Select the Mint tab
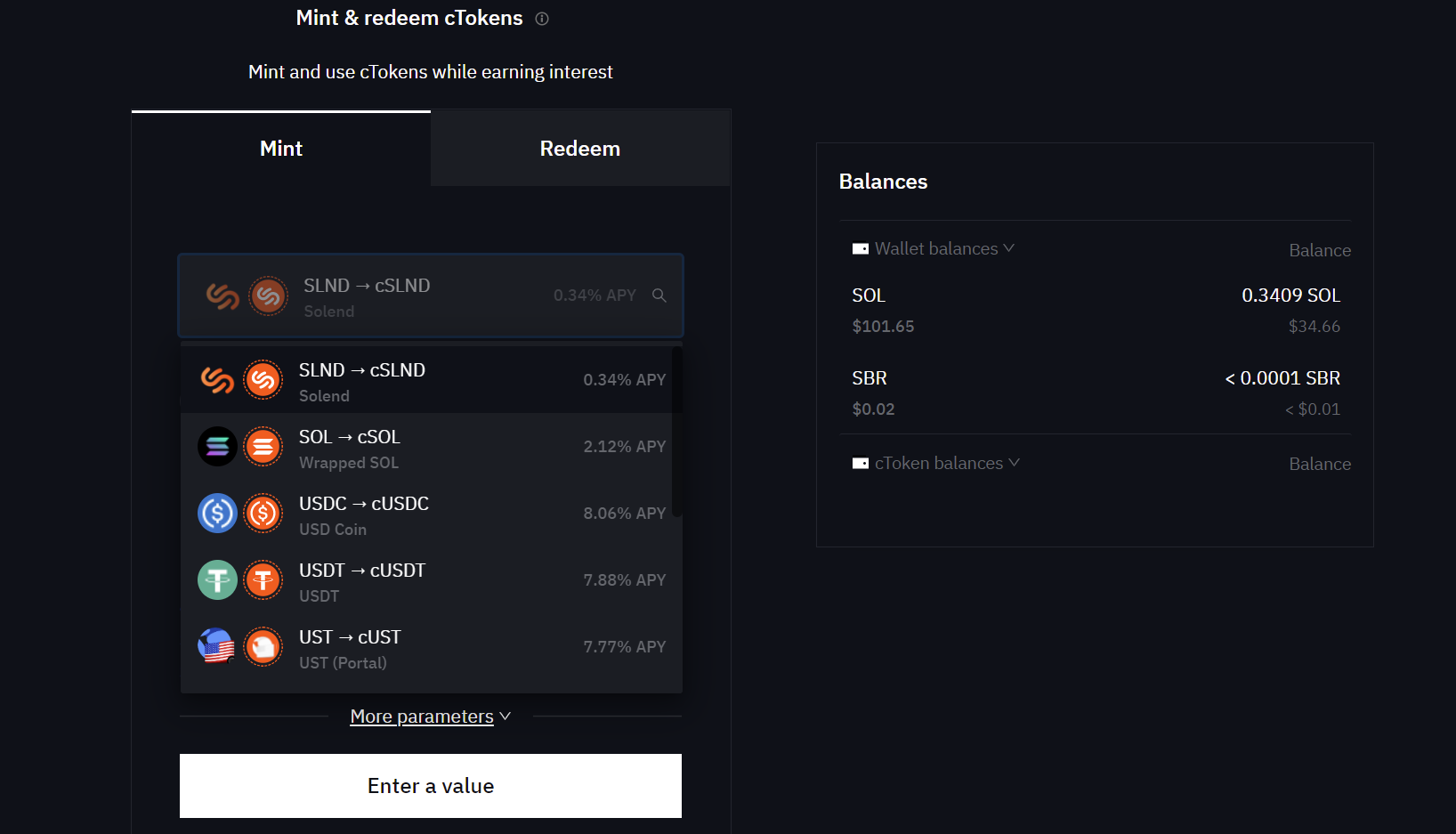Viewport: 1456px width, 834px height. point(281,149)
